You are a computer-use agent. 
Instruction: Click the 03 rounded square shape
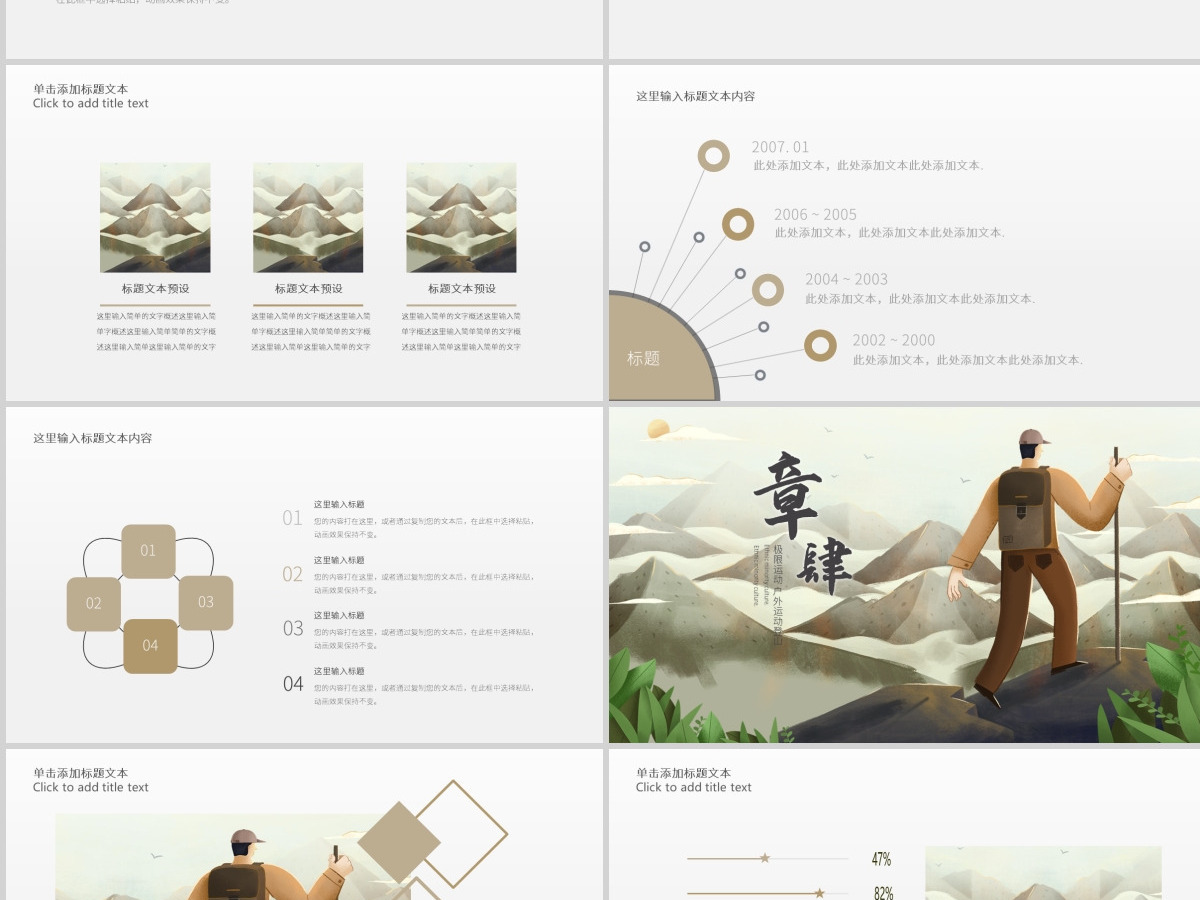[206, 603]
